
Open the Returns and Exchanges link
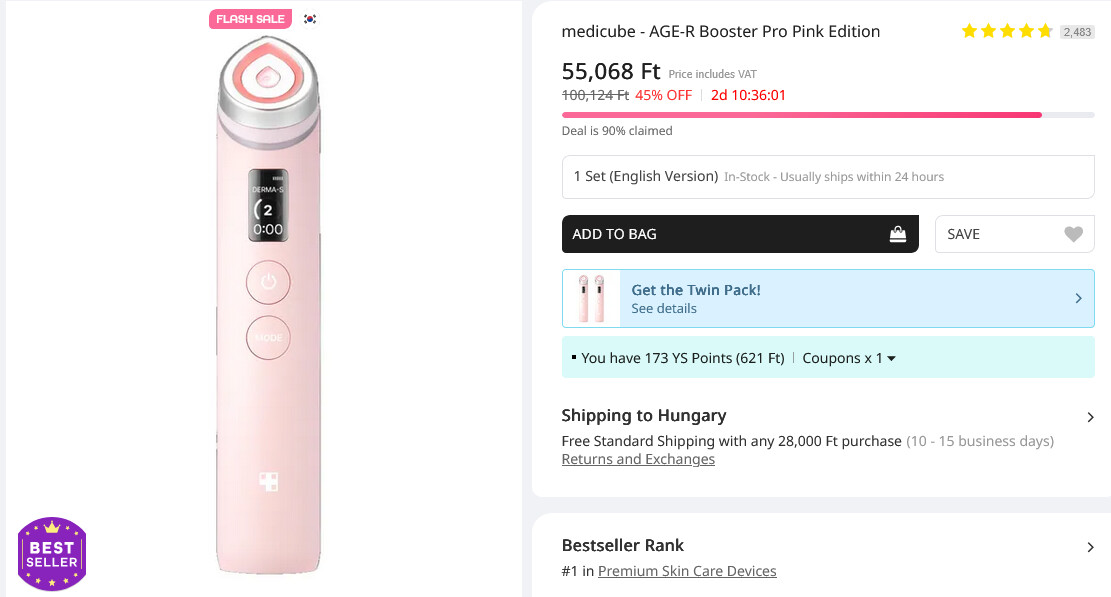tap(638, 460)
